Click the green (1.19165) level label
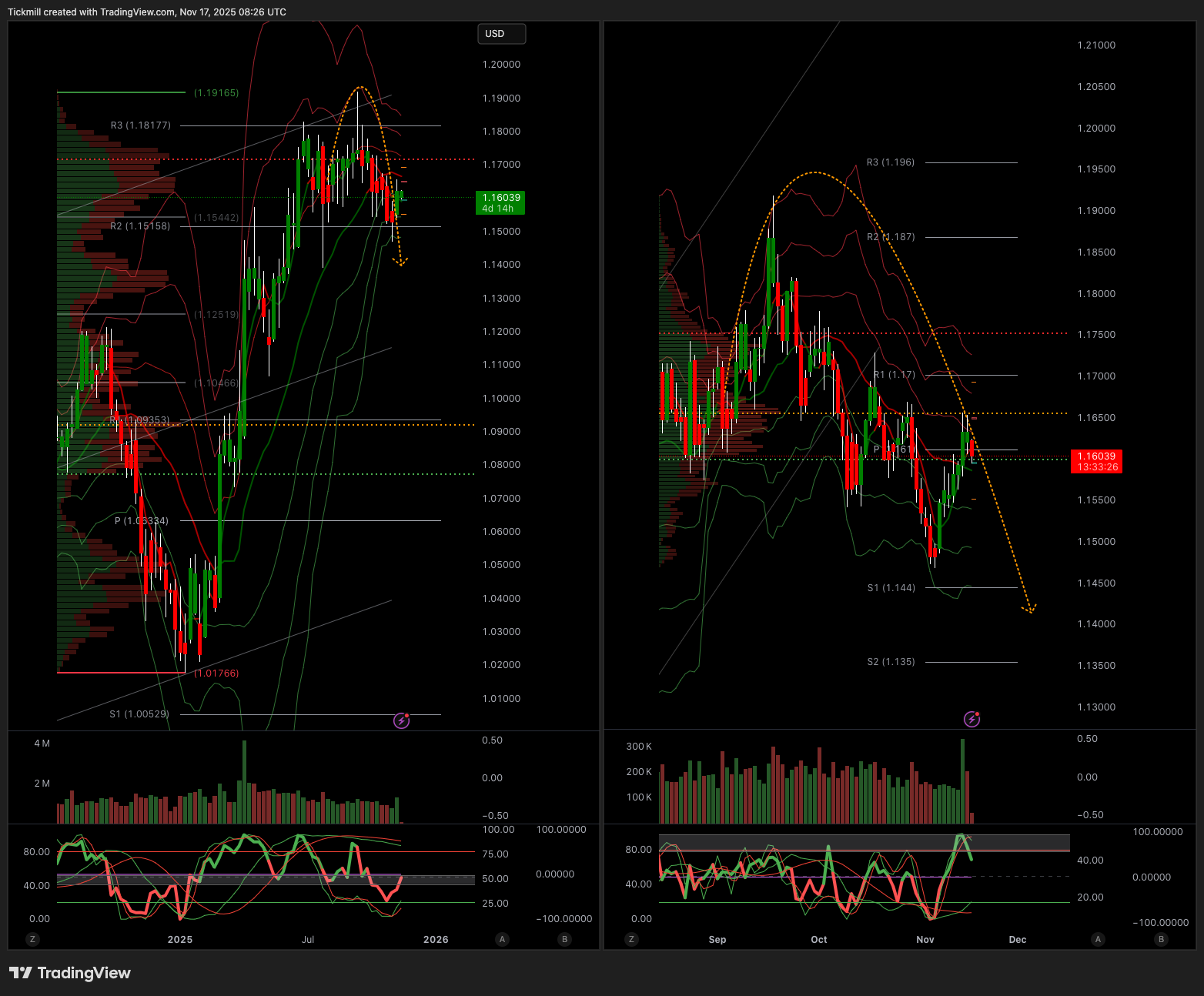This screenshot has width=1204, height=996. pyautogui.click(x=216, y=93)
